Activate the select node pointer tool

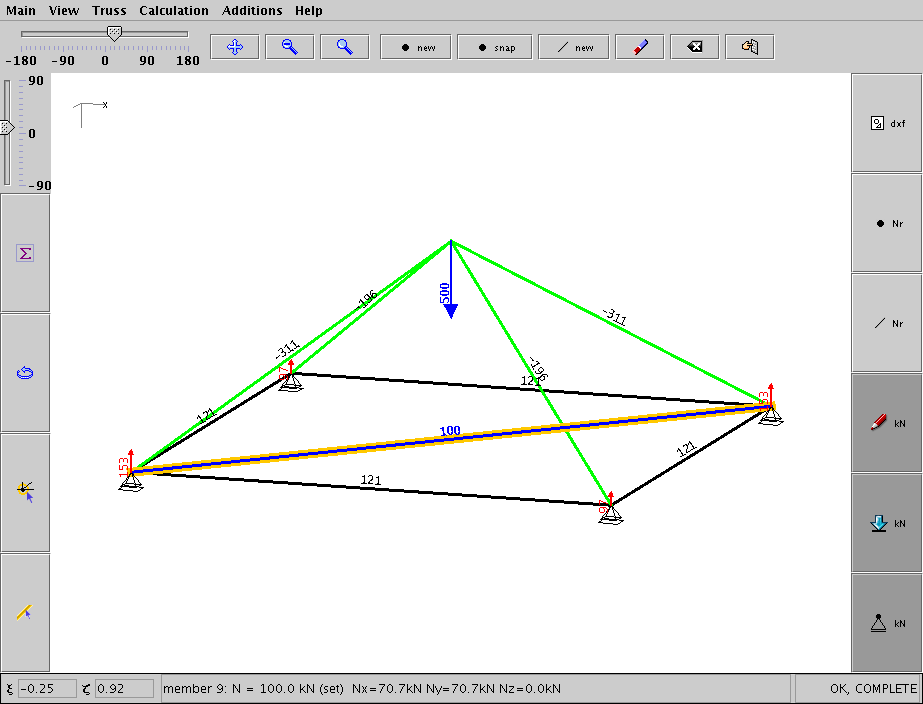click(25, 491)
